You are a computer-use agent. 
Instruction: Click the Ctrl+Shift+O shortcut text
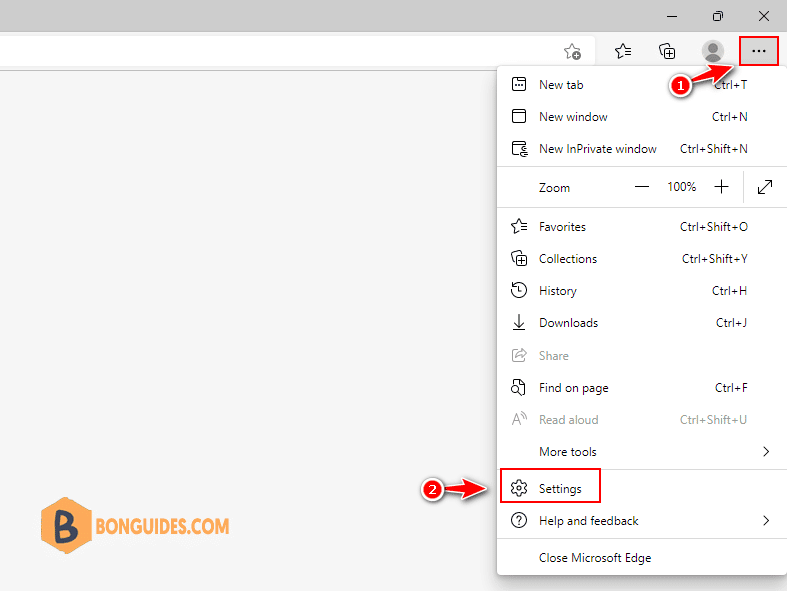pos(714,226)
